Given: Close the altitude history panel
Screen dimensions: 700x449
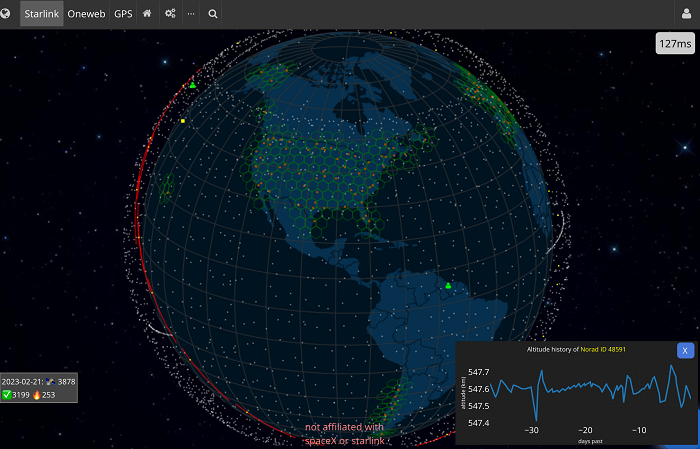Looking at the screenshot, I should pos(685,350).
